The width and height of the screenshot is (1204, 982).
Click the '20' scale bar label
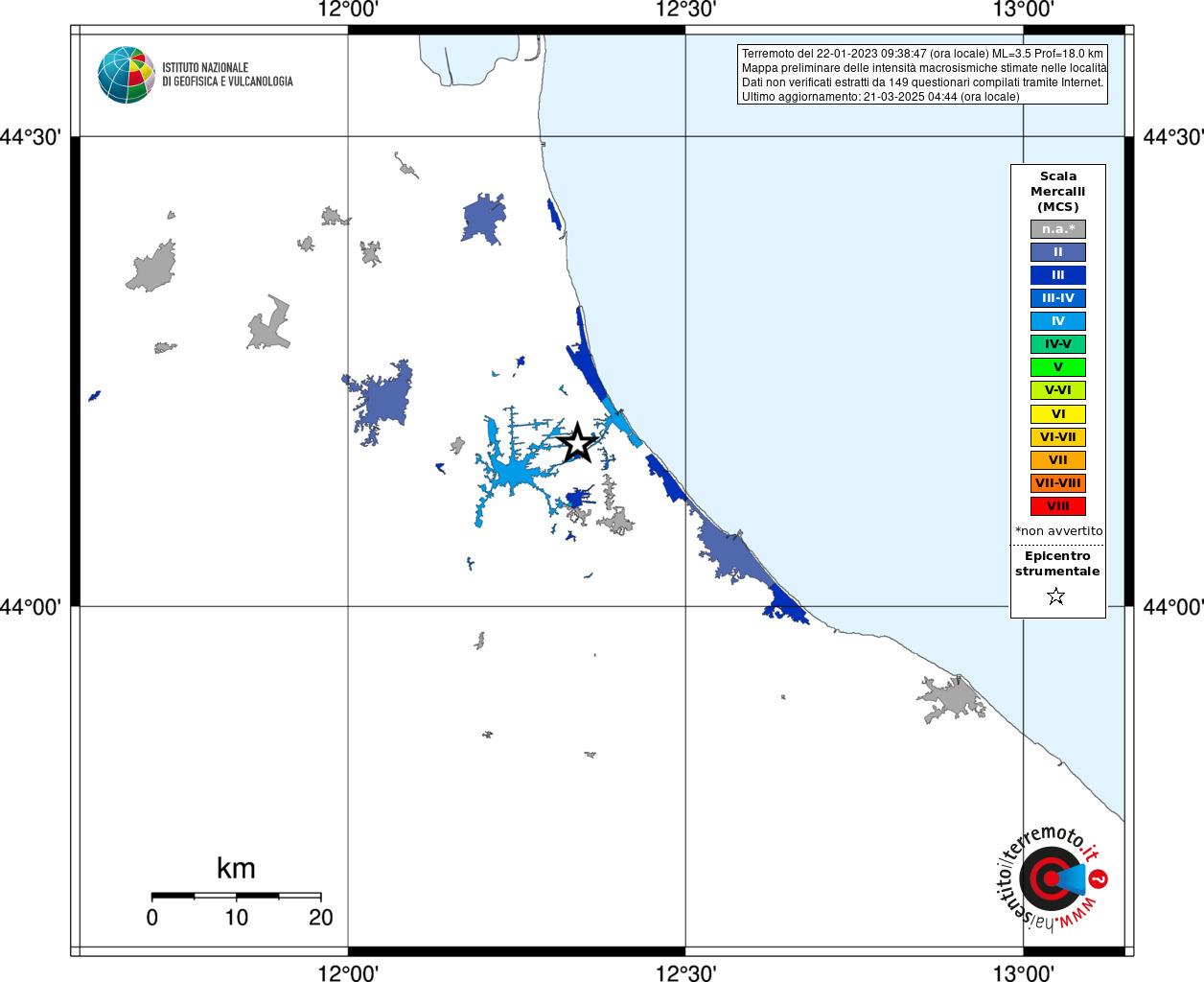click(x=321, y=918)
